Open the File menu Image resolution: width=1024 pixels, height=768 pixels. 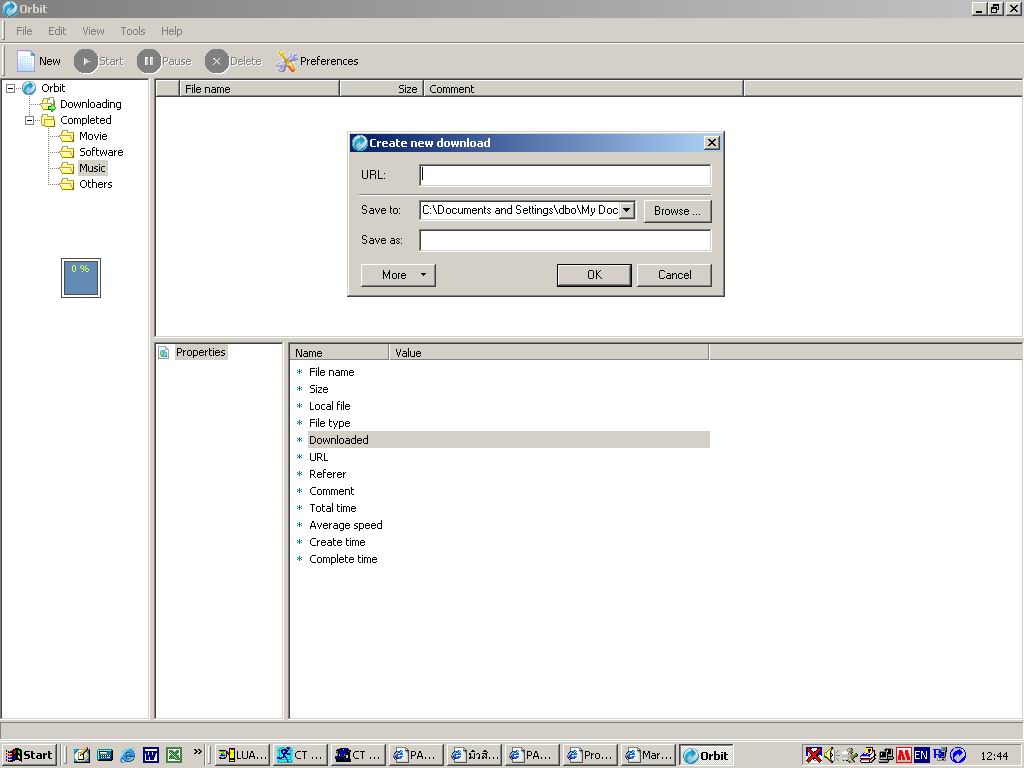[24, 31]
